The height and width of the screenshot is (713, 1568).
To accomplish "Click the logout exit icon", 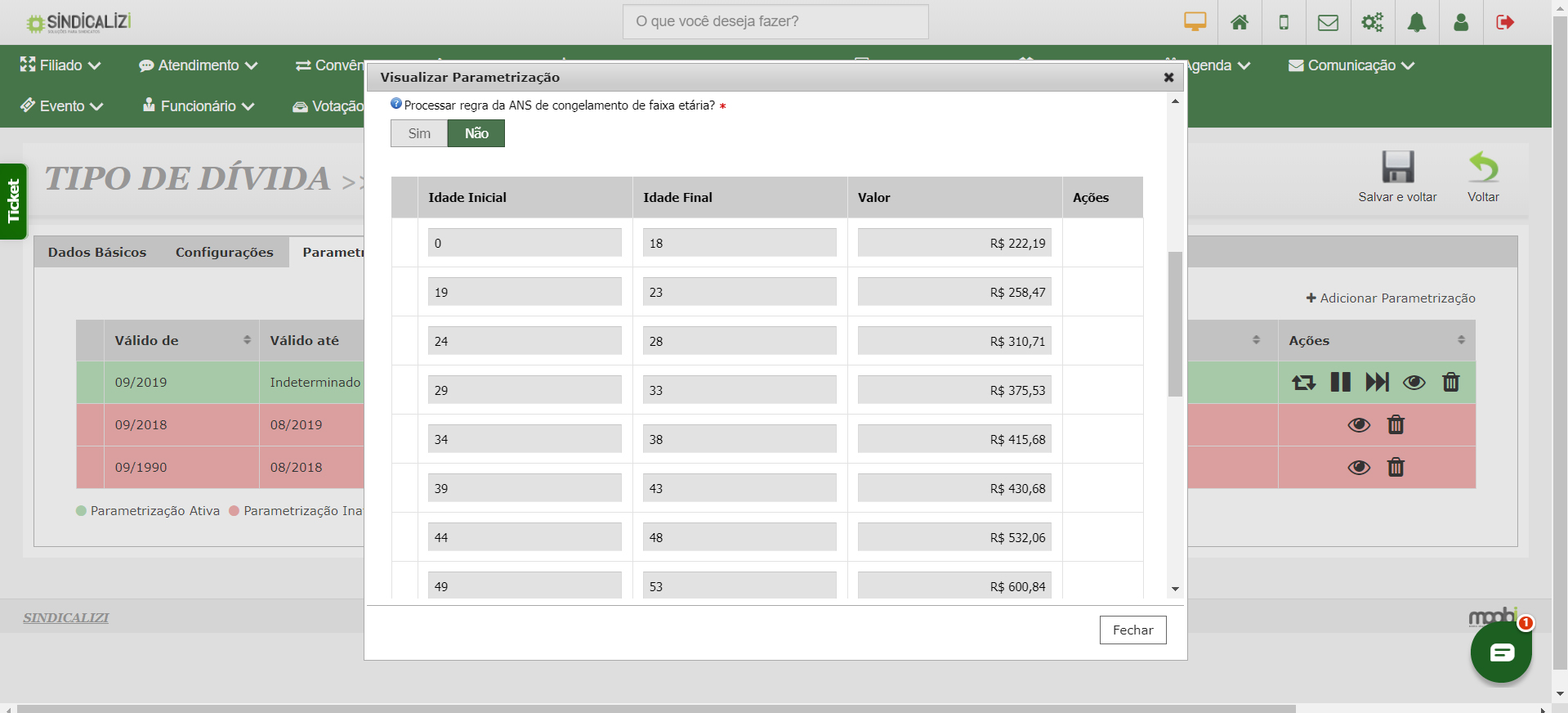I will coord(1504,22).
